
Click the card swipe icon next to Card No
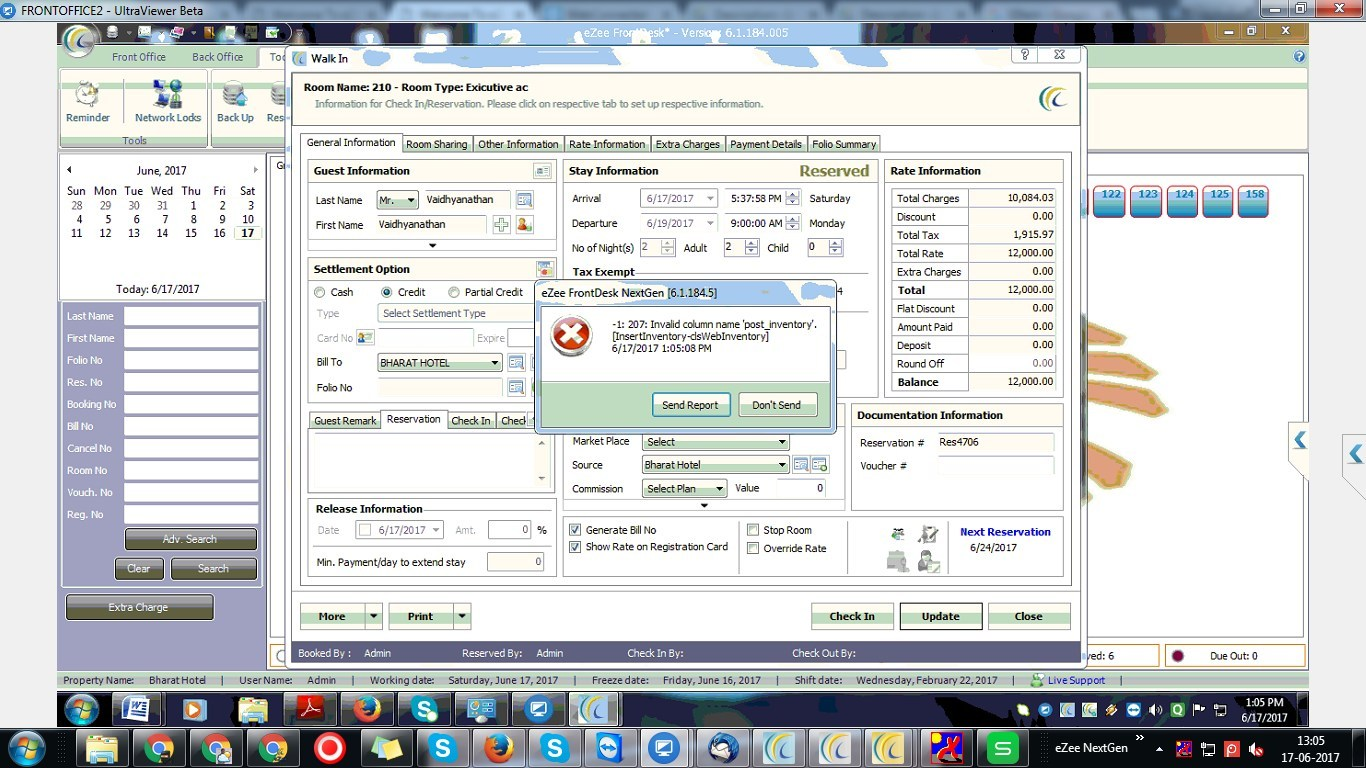(x=365, y=338)
